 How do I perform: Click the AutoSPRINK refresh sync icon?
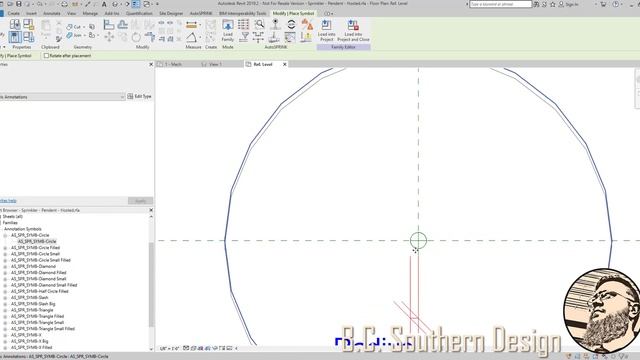point(291,24)
